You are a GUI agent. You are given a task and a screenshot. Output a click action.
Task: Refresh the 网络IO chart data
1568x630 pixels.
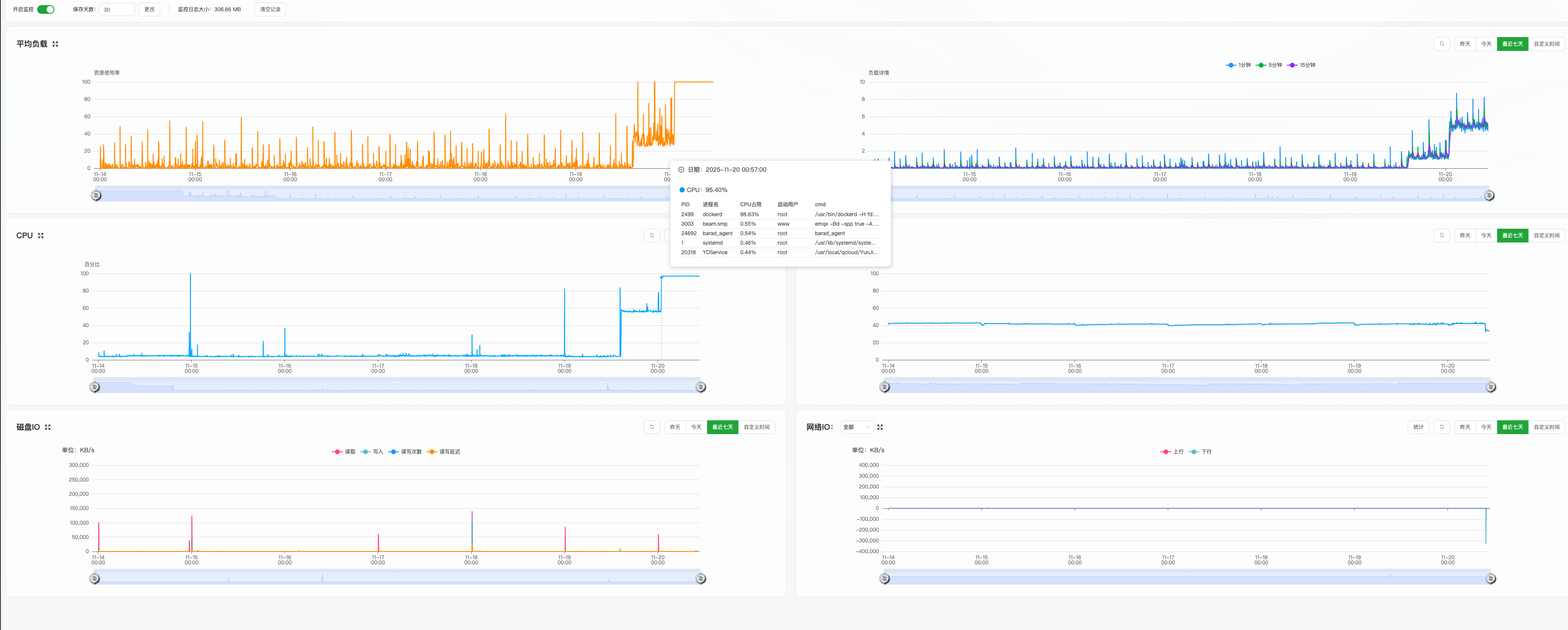click(x=1442, y=427)
